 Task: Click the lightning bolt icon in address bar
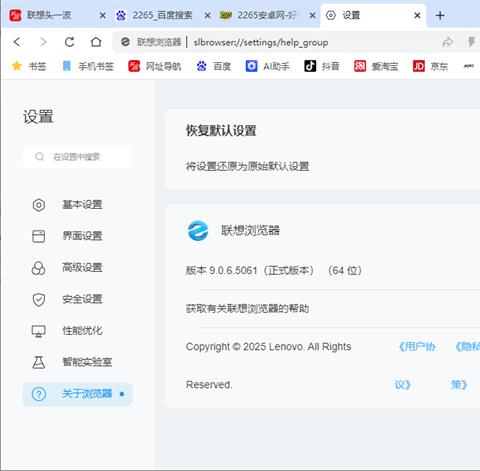click(x=471, y=42)
